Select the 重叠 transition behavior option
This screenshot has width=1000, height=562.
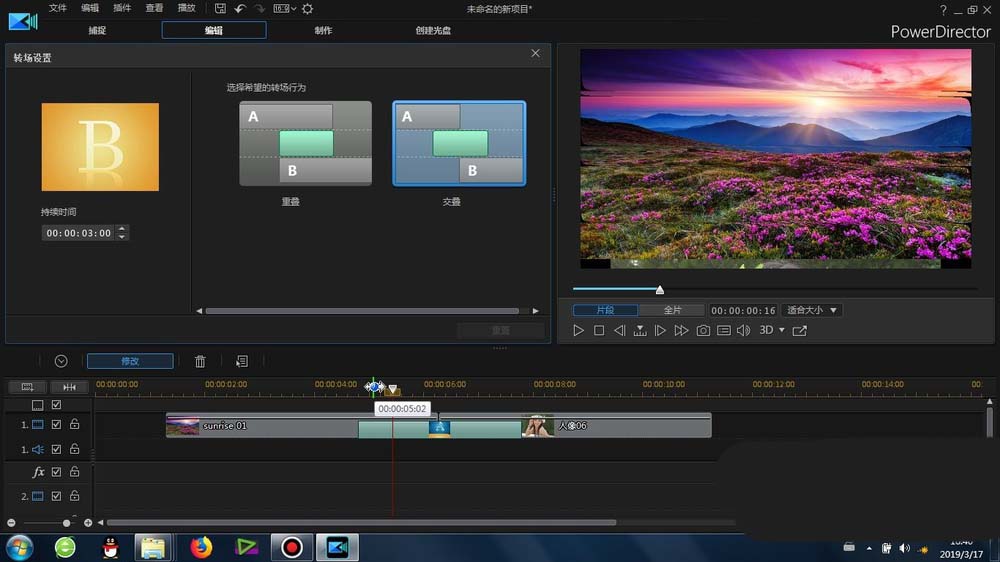click(x=305, y=143)
